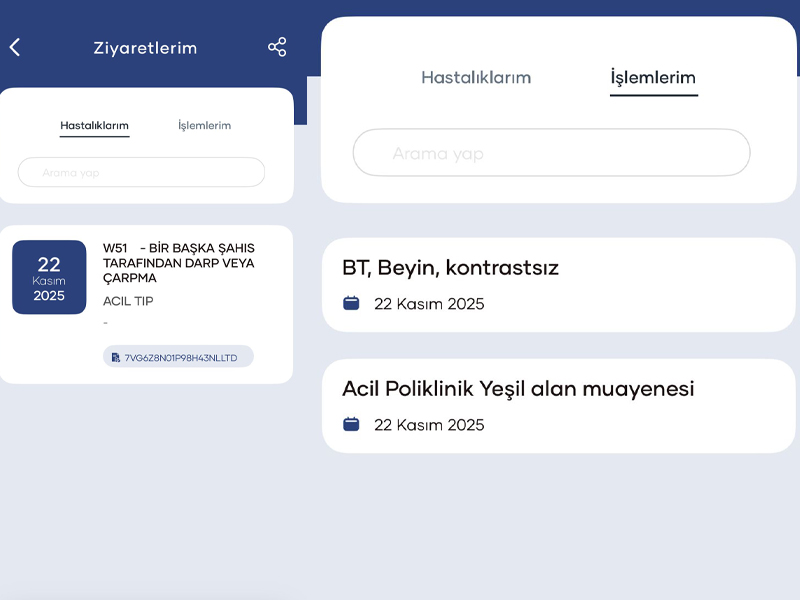
Task: Click the Ziyaretlerim title text
Action: [145, 47]
